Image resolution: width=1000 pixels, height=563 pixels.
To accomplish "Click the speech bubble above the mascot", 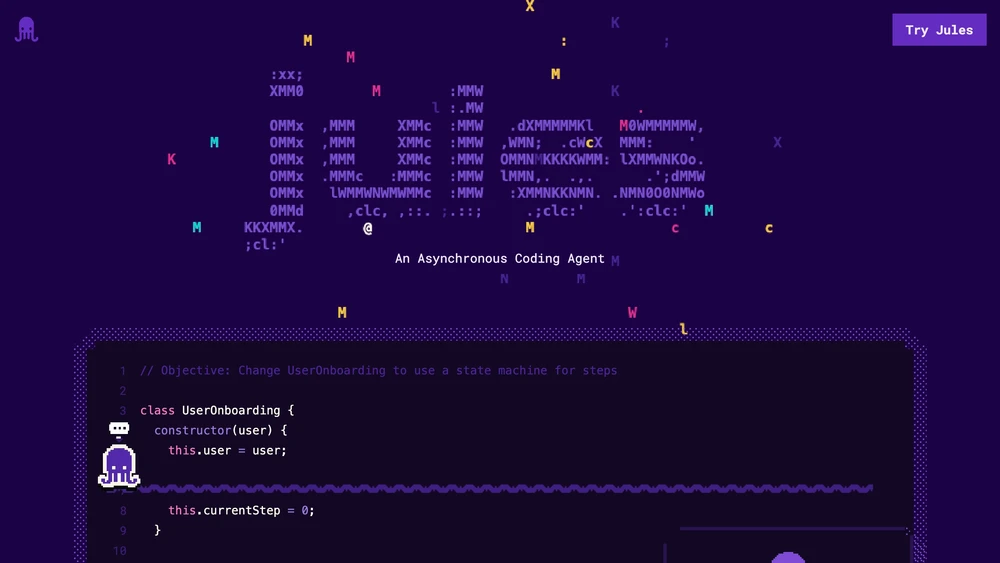I will pyautogui.click(x=119, y=429).
